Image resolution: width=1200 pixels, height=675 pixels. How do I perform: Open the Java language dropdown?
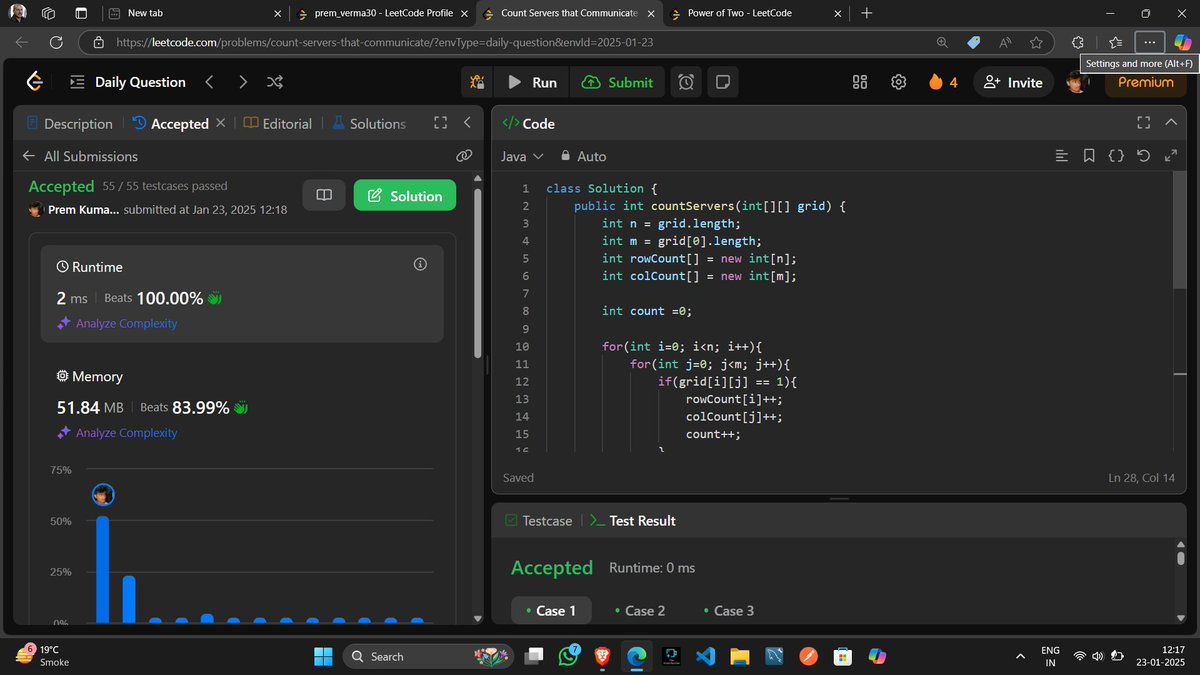click(x=522, y=156)
